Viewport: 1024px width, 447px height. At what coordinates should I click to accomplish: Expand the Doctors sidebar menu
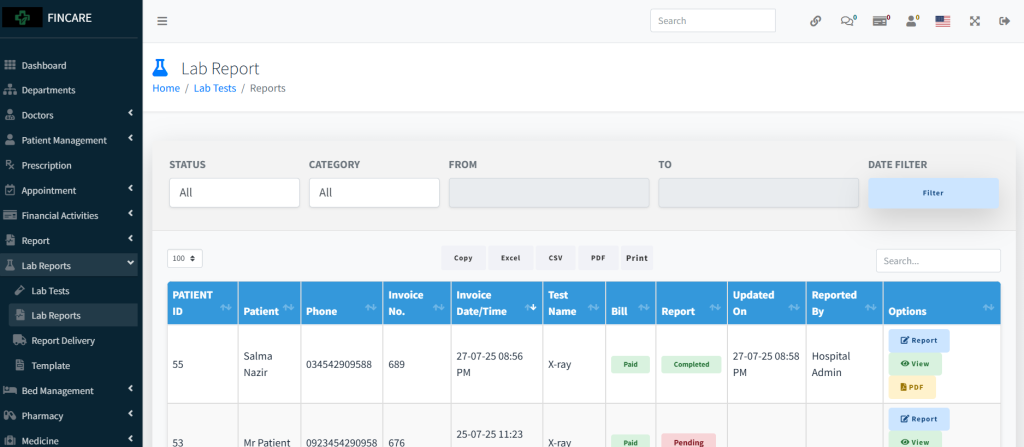coord(68,115)
